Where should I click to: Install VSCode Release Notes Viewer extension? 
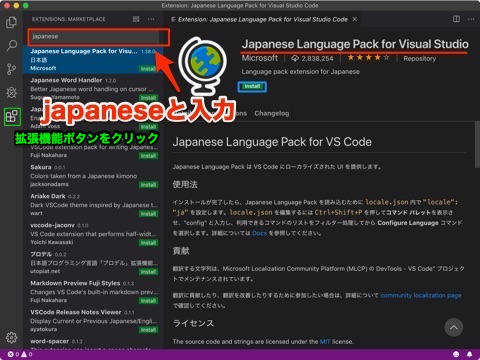(148, 330)
